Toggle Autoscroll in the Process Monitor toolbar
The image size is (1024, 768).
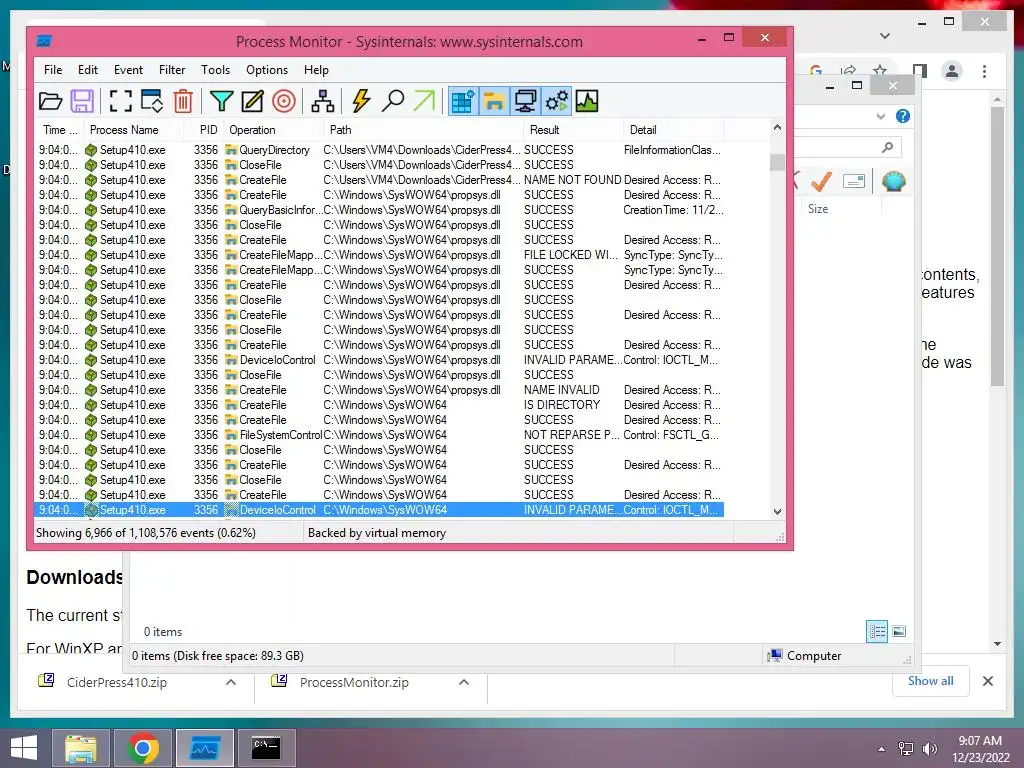click(152, 101)
